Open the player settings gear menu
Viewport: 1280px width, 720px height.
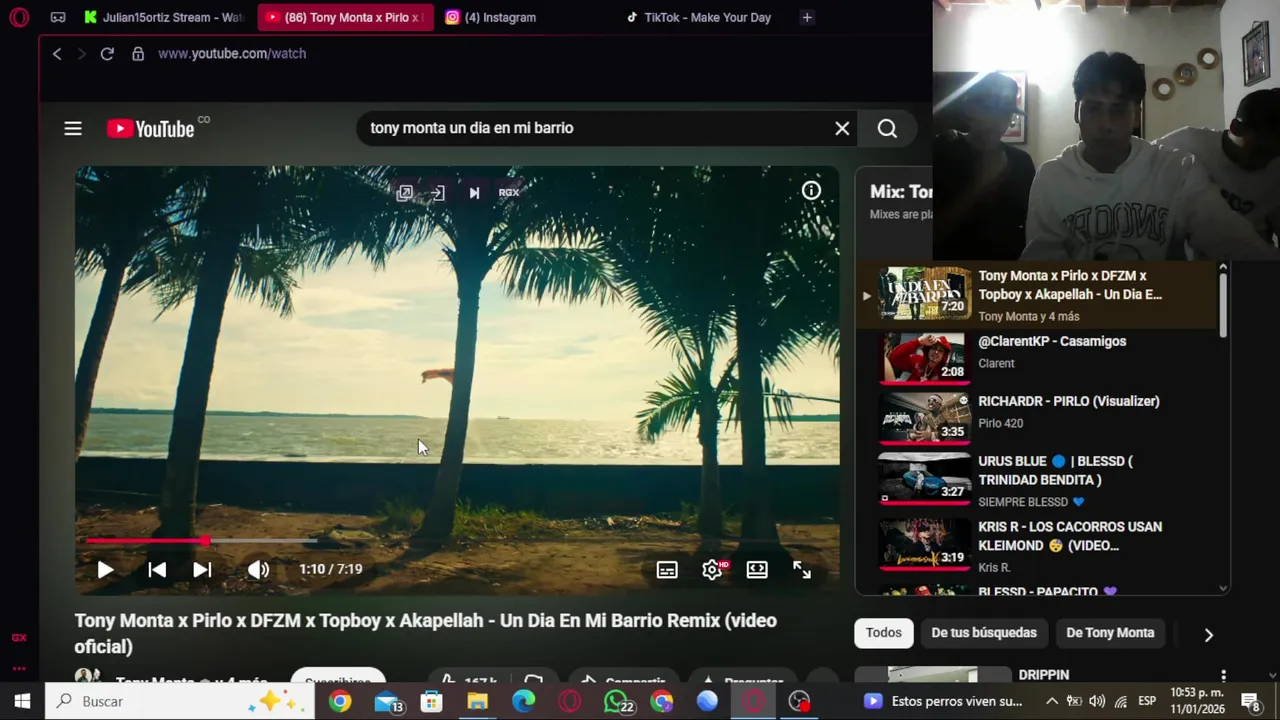tap(712, 570)
